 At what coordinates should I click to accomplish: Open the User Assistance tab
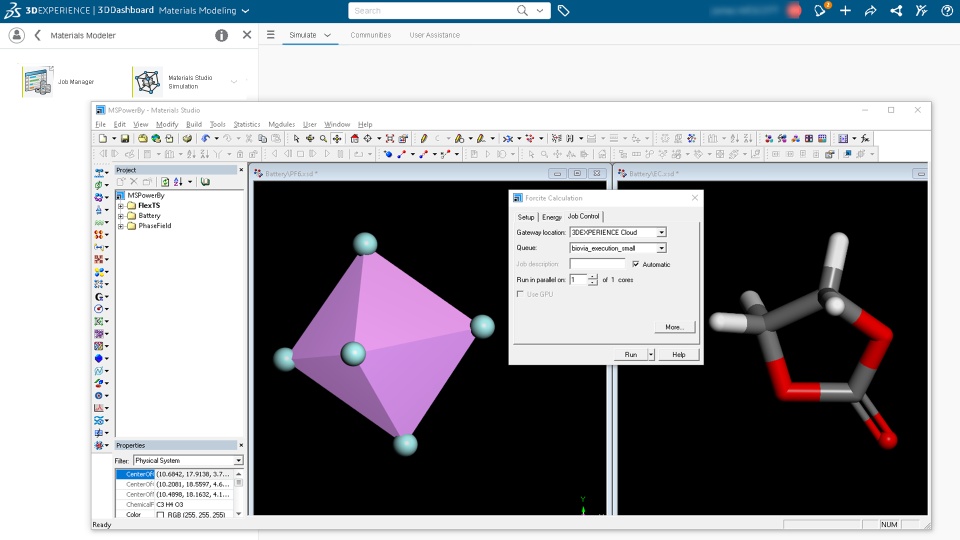tap(435, 35)
